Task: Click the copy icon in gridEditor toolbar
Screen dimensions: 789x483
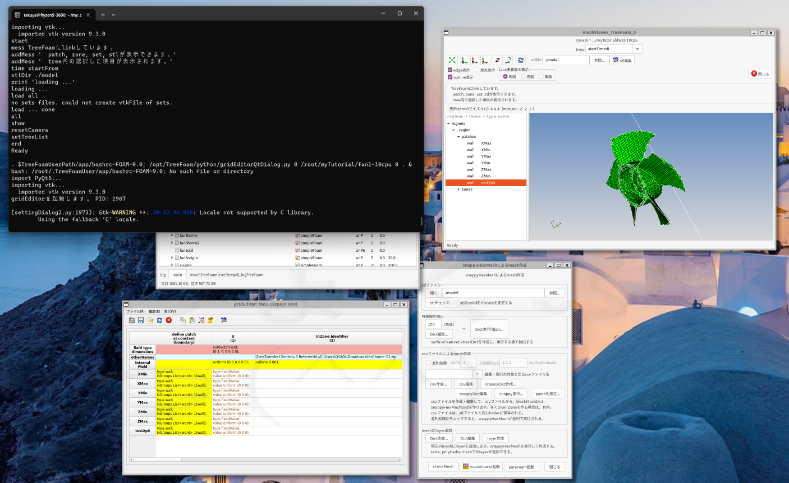Action: click(183, 320)
